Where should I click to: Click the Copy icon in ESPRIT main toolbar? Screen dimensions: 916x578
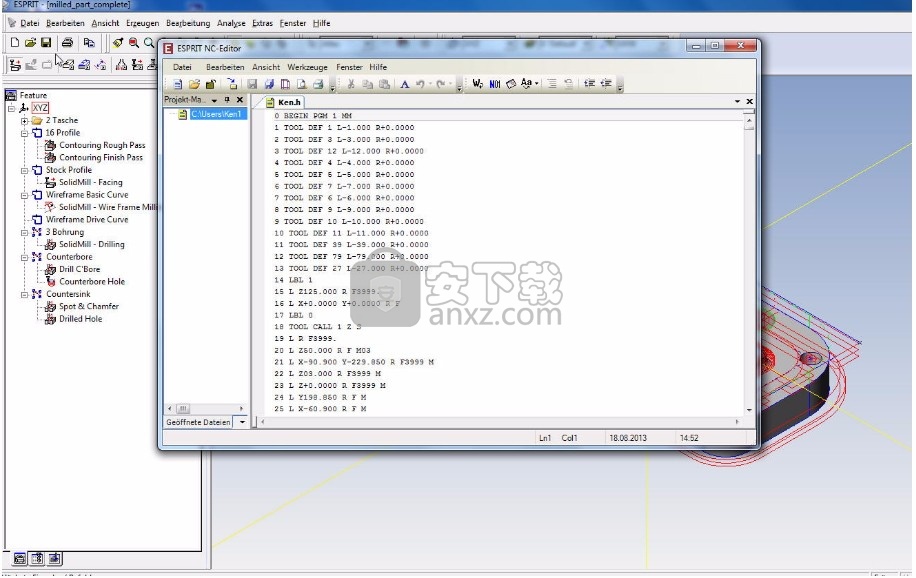[89, 42]
